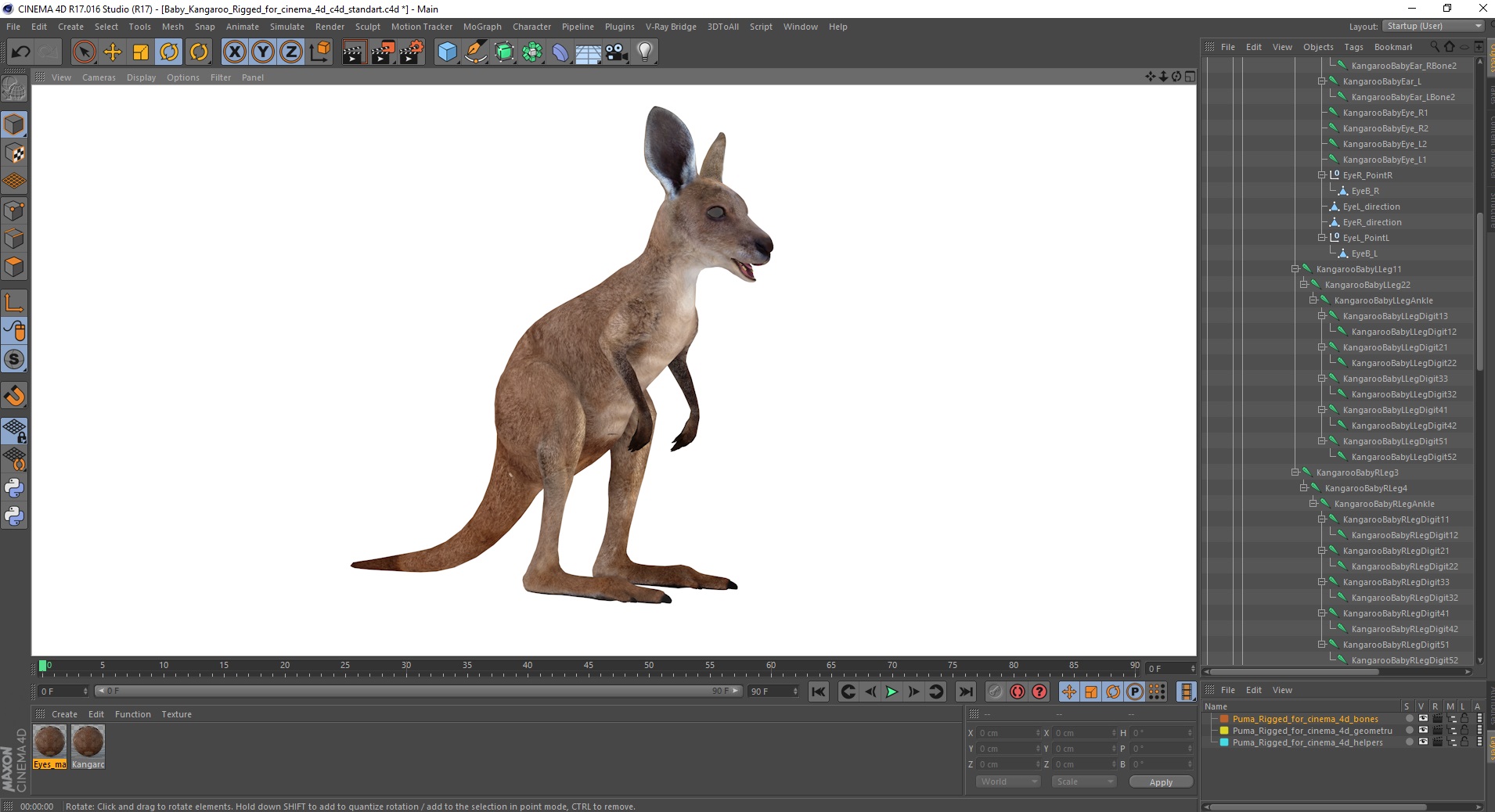Viewport: 1495px width, 812px height.
Task: Toggle Y axis lock
Action: point(263,52)
